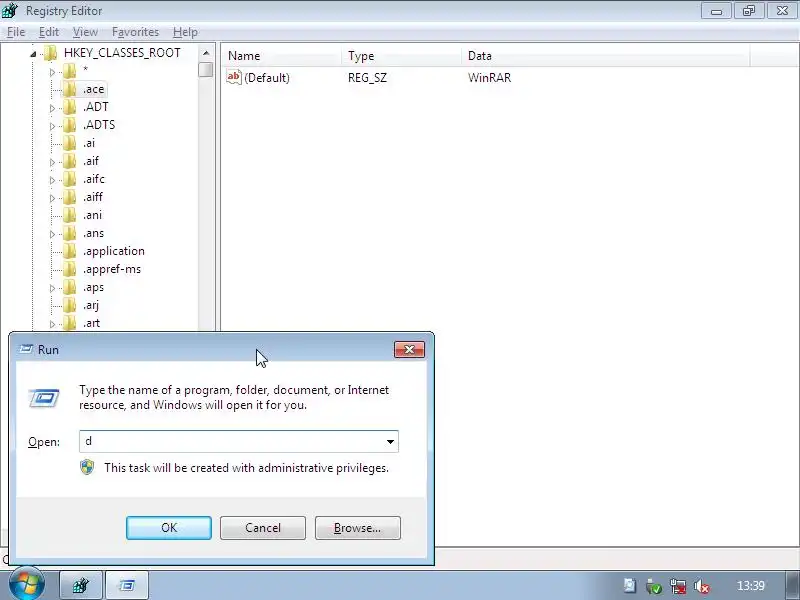Collapse the HKEY_CLASSES_ROOT tree node
The height and width of the screenshot is (600, 800).
[33, 54]
